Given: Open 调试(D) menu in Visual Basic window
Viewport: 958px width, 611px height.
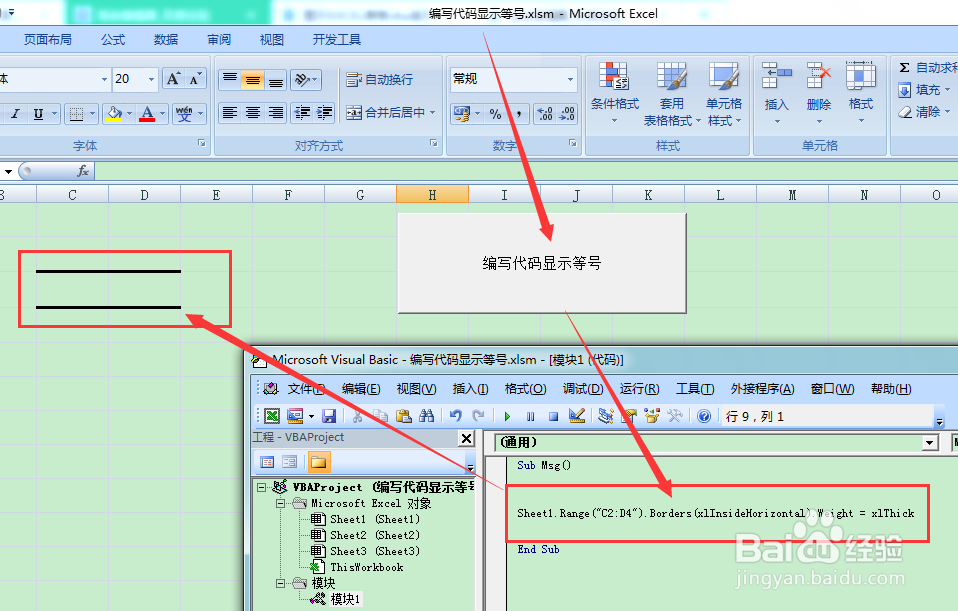Looking at the screenshot, I should tap(583, 389).
